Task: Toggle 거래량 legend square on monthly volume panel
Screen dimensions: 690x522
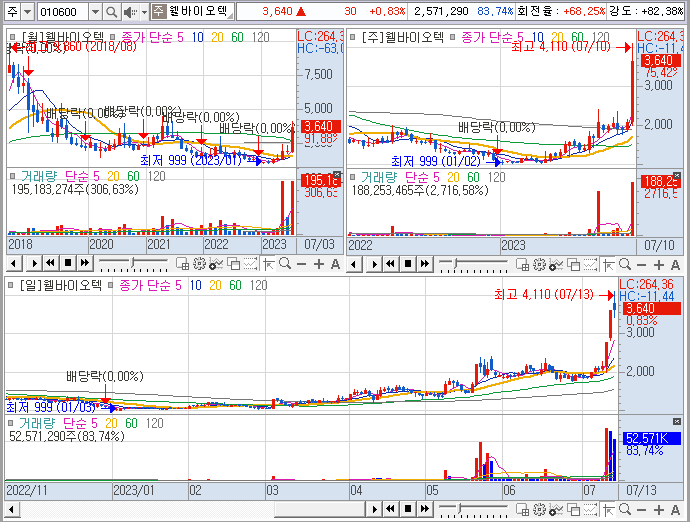Action: click(x=12, y=176)
